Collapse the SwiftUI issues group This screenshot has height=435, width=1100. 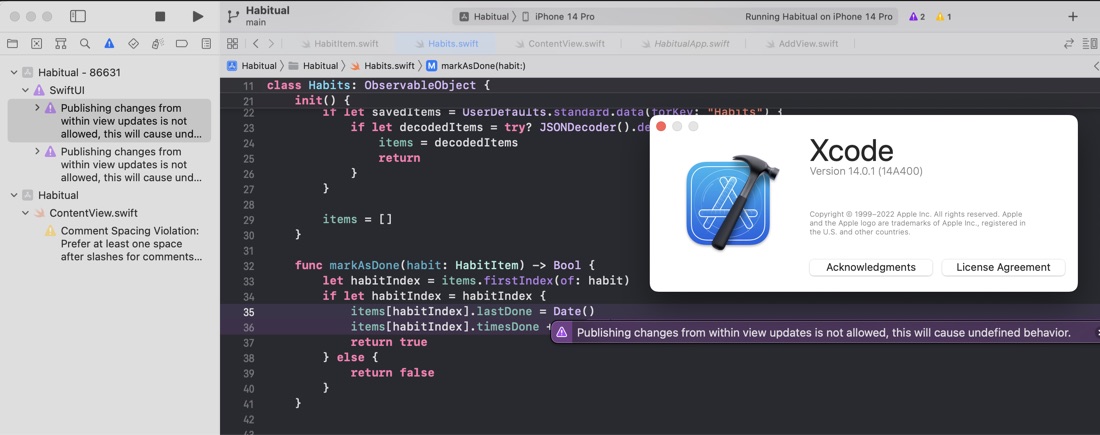tap(25, 91)
